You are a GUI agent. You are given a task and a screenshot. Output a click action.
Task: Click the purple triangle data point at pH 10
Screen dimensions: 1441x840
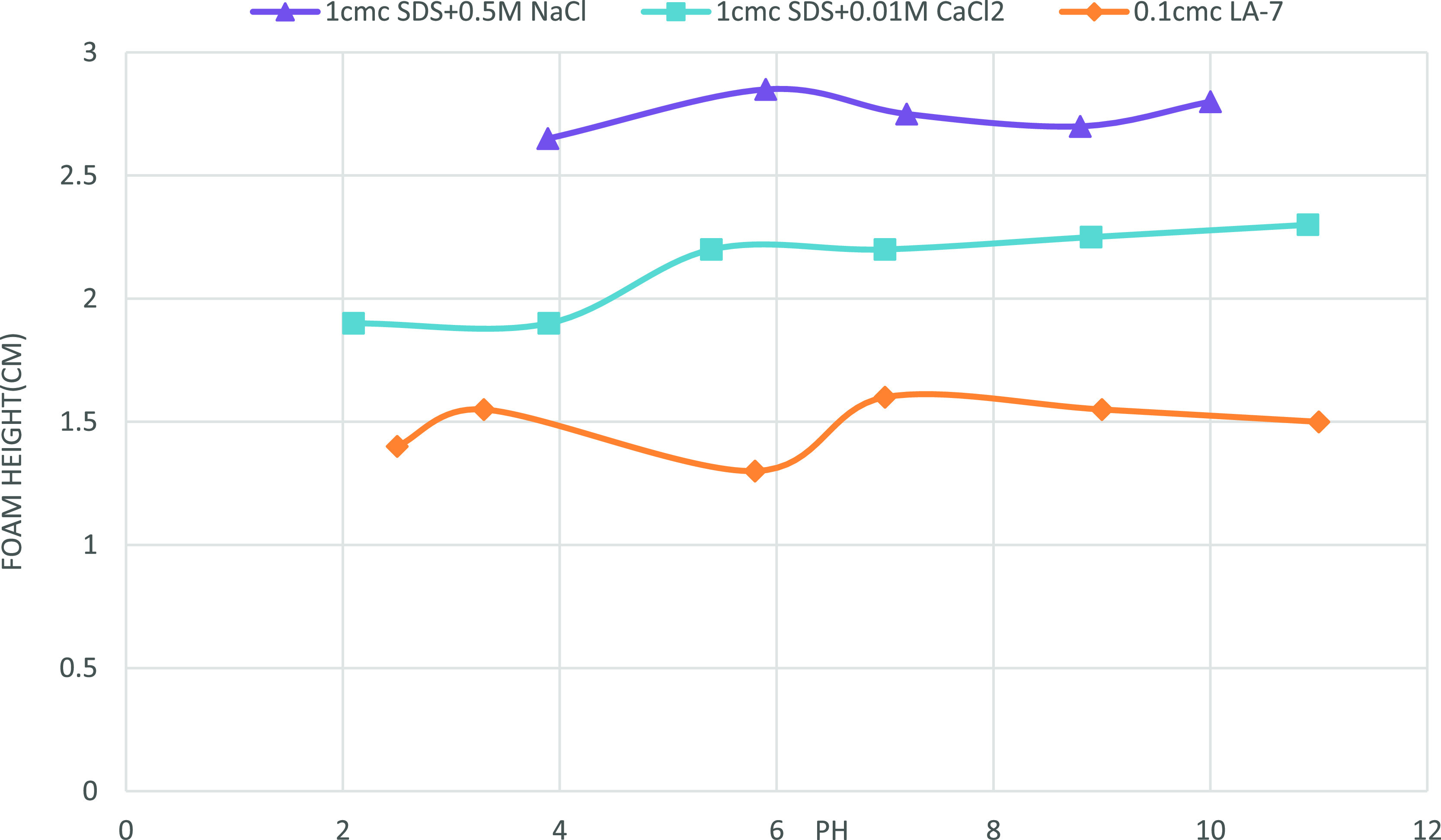(1210, 103)
